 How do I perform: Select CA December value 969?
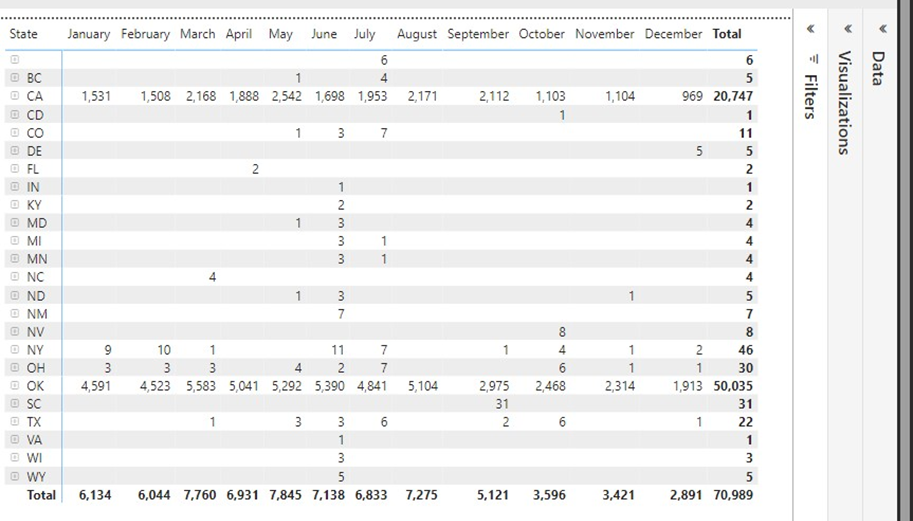[x=692, y=96]
